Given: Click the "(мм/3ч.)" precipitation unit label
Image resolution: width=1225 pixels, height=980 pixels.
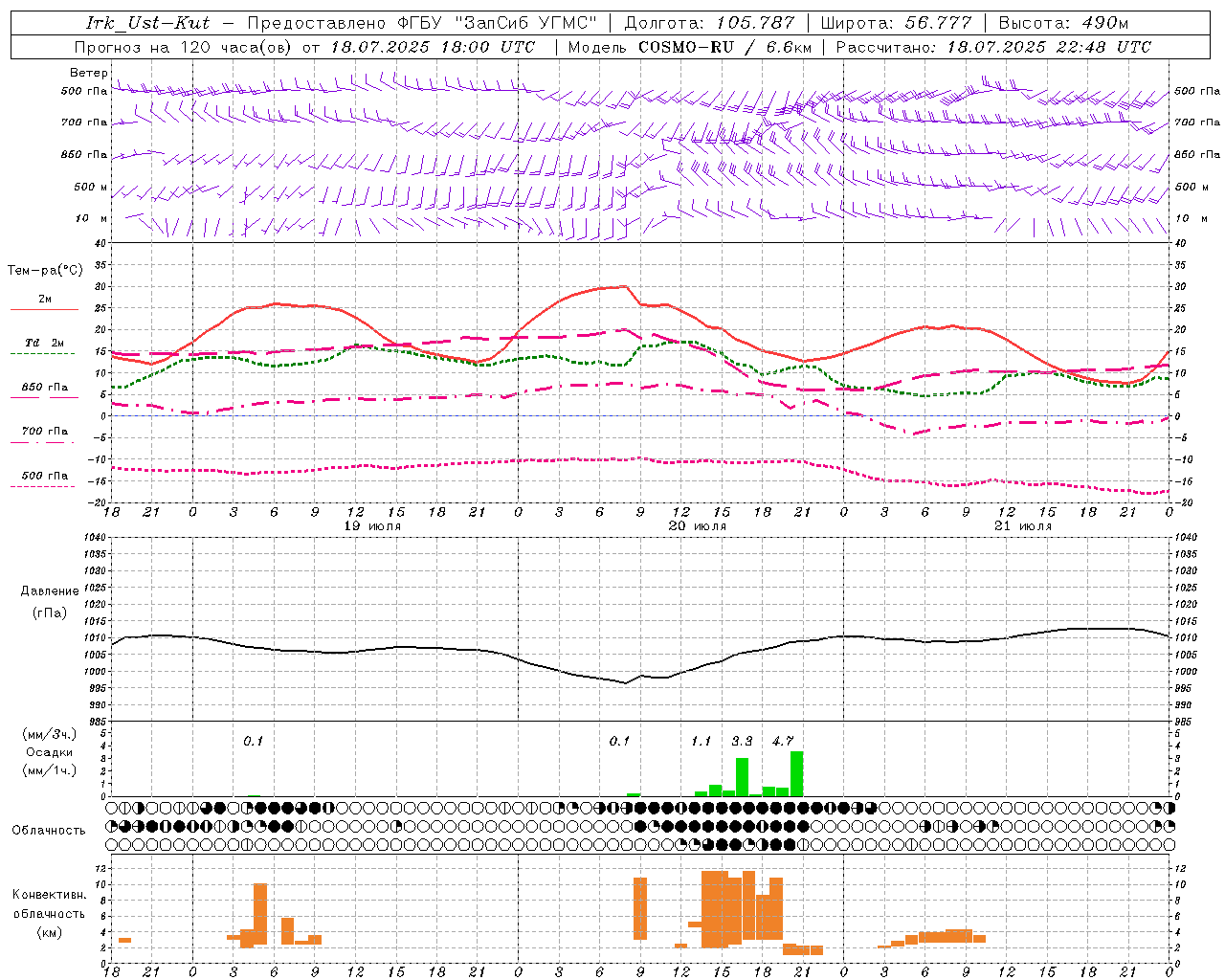Looking at the screenshot, I should [x=50, y=735].
